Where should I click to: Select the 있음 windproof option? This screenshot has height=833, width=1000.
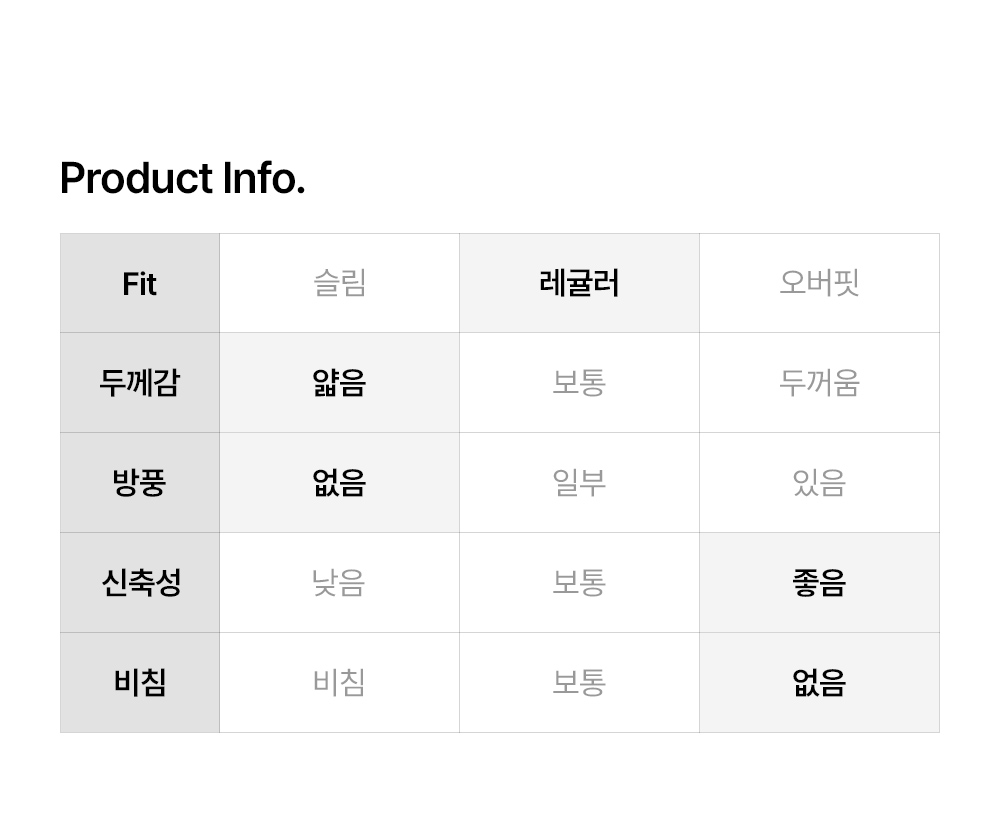(819, 483)
